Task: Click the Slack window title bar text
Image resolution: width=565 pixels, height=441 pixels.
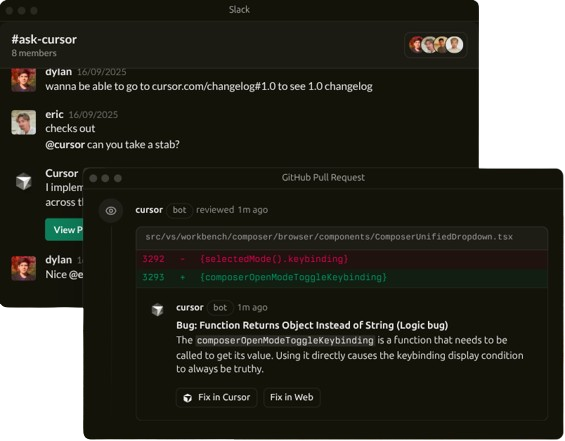Action: pos(239,10)
